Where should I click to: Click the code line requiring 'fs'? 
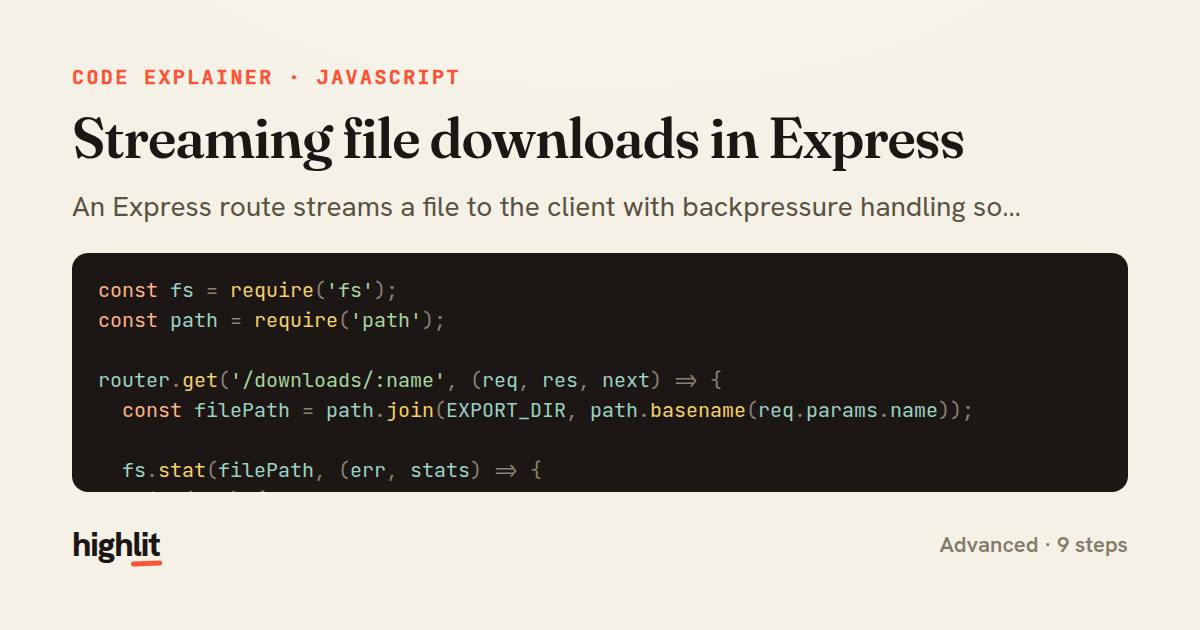[248, 290]
